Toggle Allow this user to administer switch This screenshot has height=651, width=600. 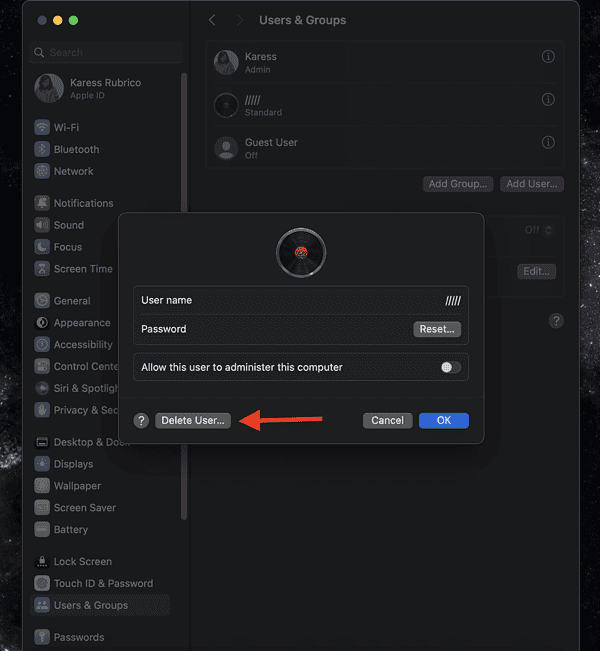coord(451,367)
